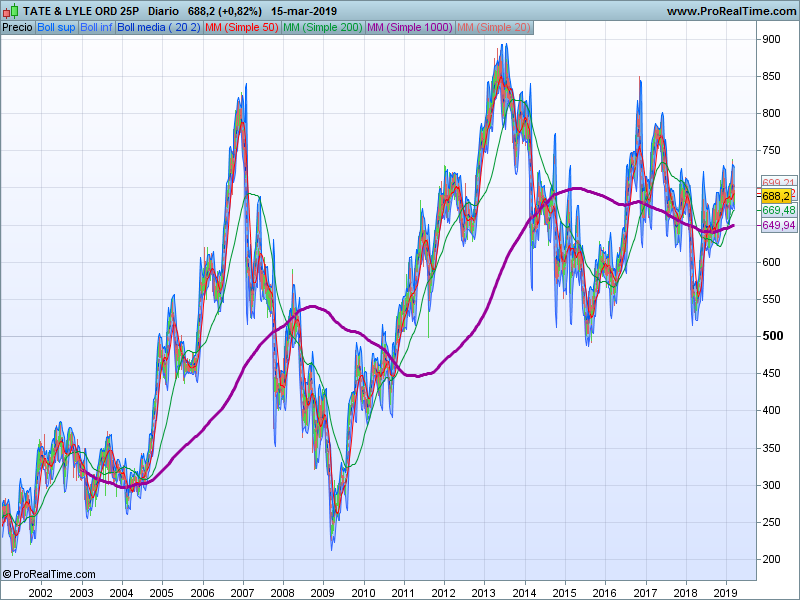Click the 2017 year label on the time axis
This screenshot has width=800, height=600.
click(x=645, y=593)
